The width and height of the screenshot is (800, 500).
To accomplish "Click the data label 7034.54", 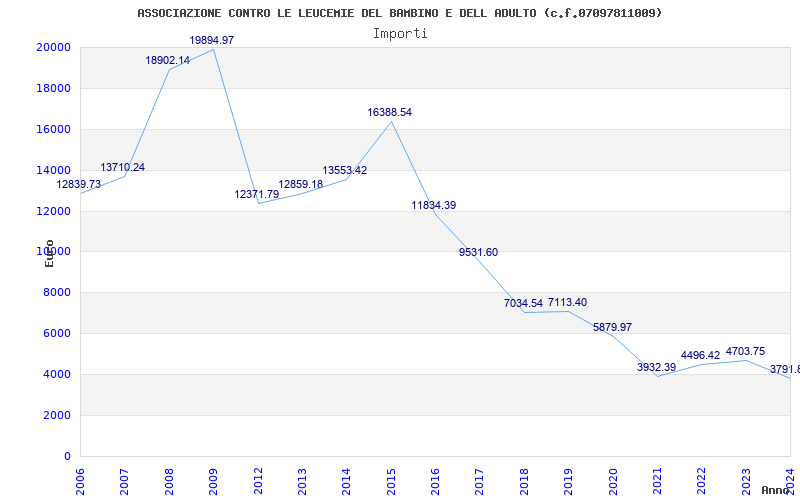I will click(x=523, y=304).
